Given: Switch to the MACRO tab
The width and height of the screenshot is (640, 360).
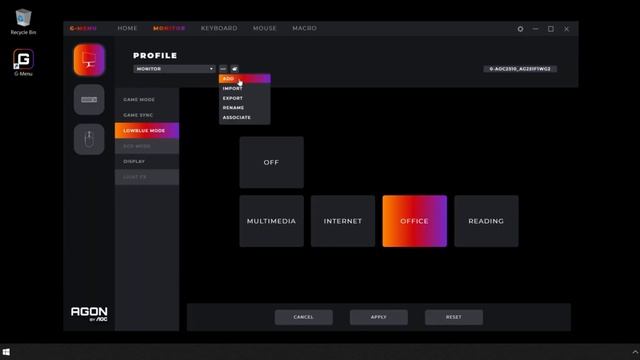Looking at the screenshot, I should (x=304, y=28).
